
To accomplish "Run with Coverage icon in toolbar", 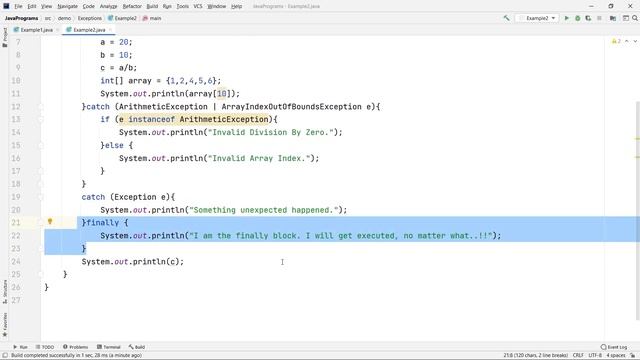I will (588, 18).
